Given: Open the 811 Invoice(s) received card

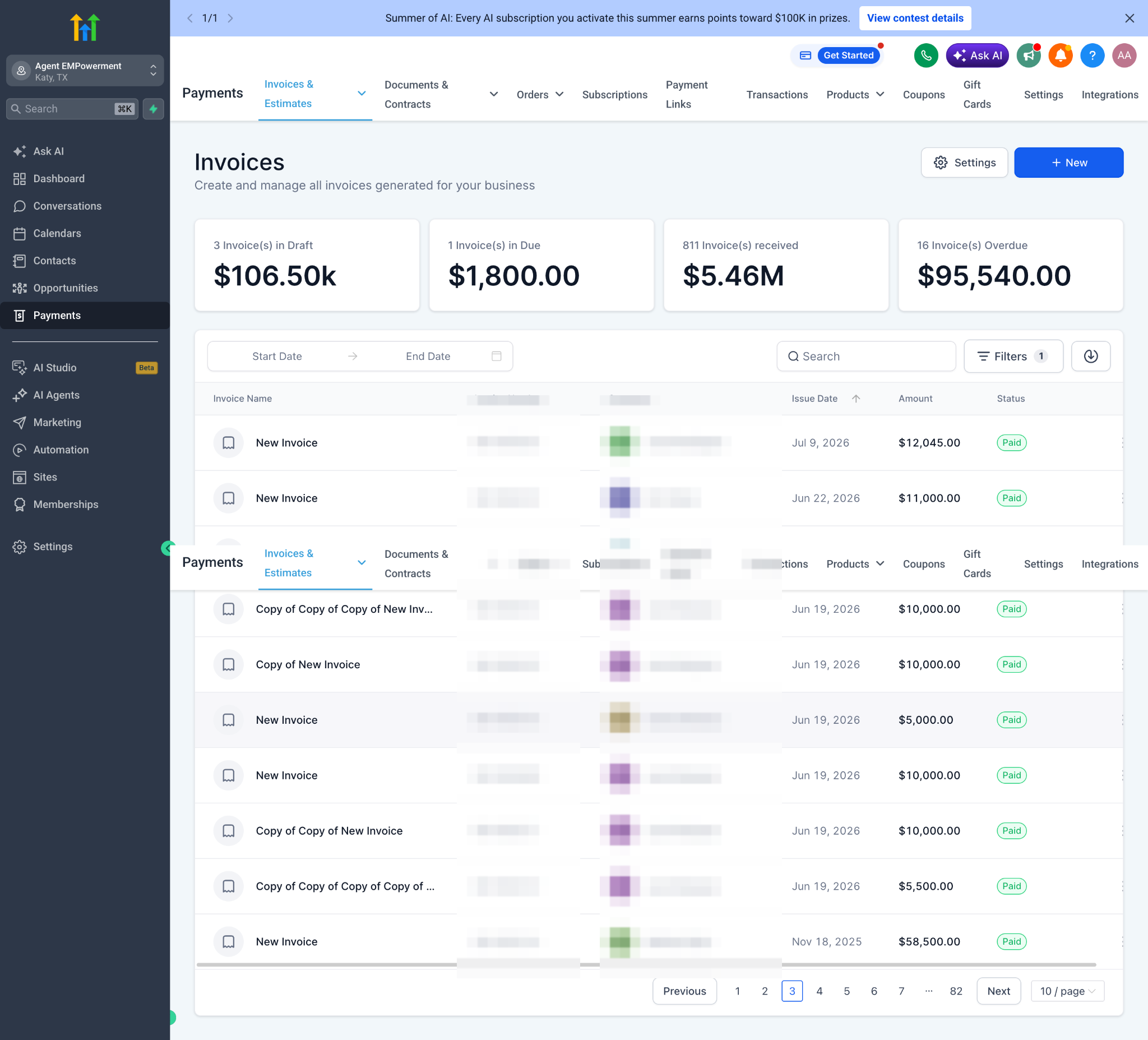Looking at the screenshot, I should pyautogui.click(x=776, y=265).
